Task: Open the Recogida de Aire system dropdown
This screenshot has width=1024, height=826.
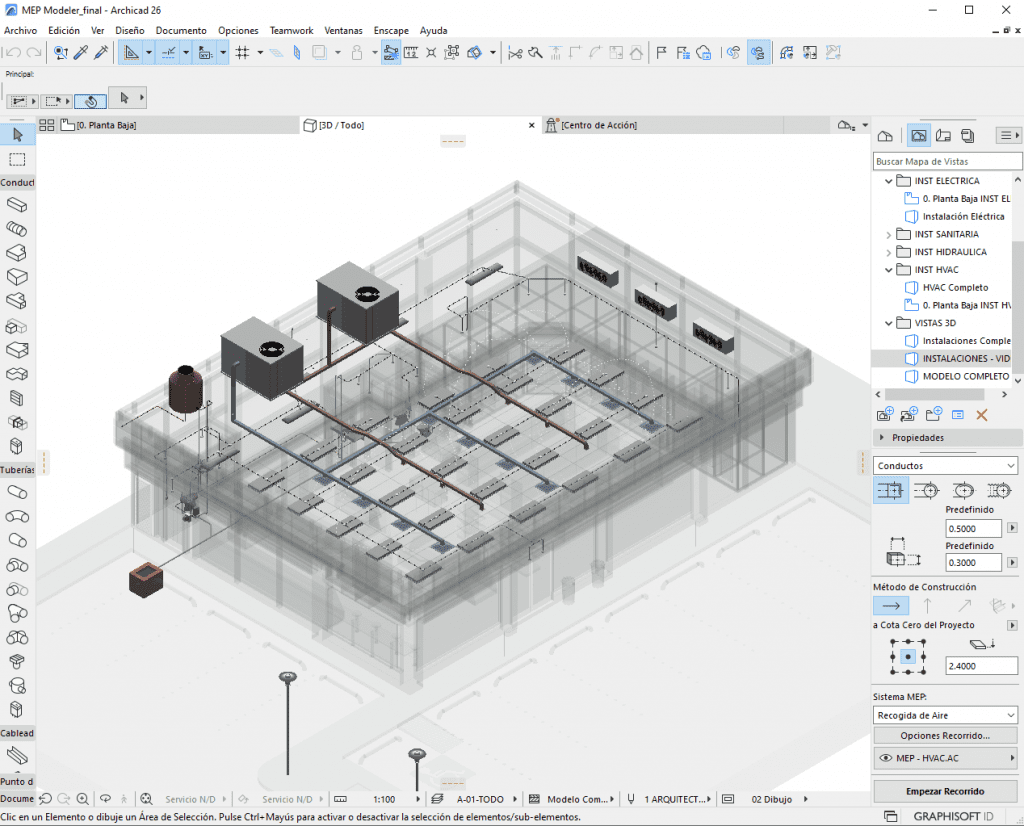Action: [x=945, y=715]
